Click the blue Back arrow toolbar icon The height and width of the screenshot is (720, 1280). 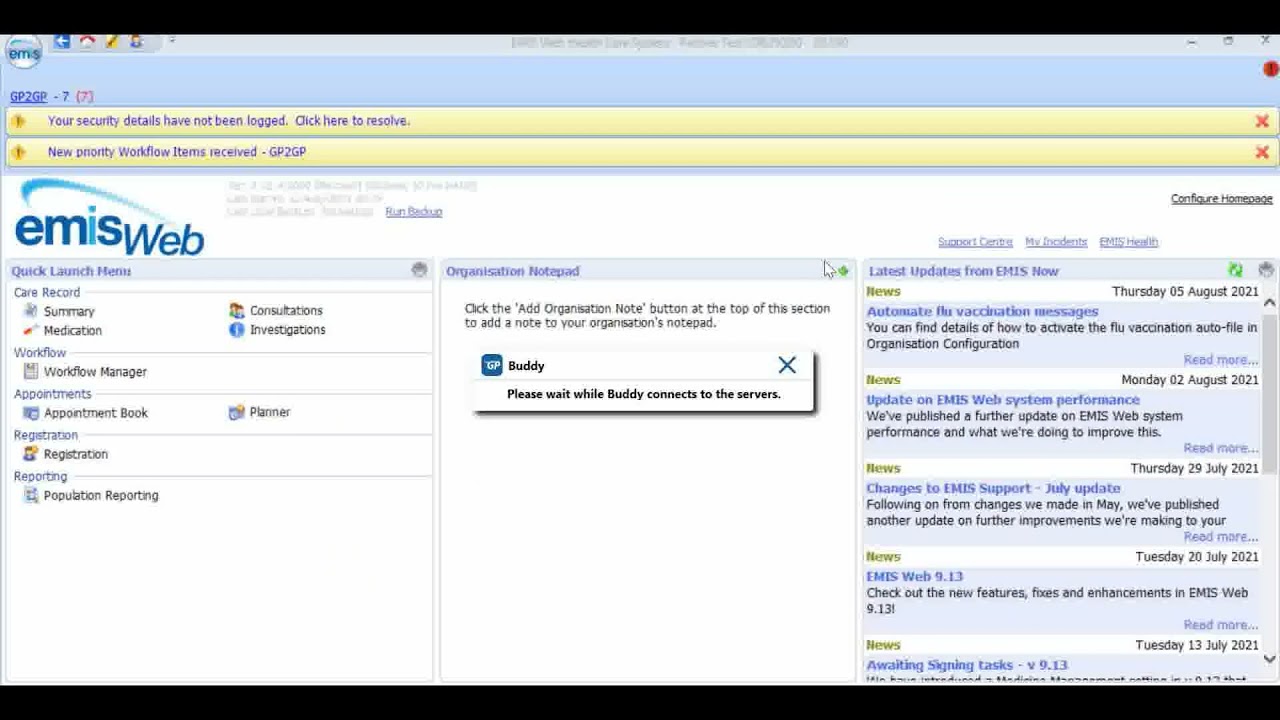(62, 41)
